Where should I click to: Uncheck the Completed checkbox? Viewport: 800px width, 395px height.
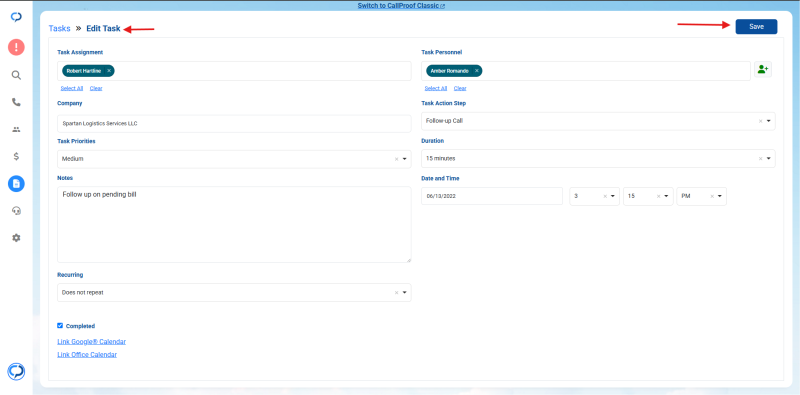60,326
